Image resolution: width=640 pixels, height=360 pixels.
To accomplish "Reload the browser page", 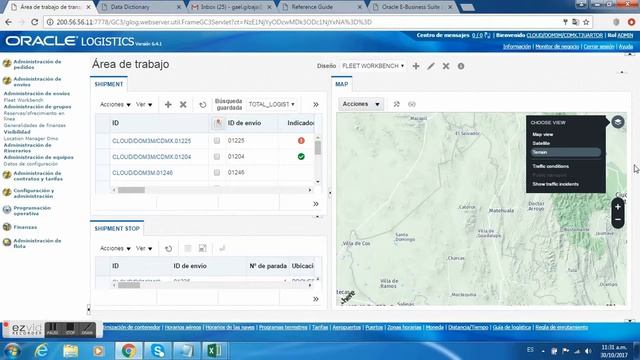I will (35, 22).
